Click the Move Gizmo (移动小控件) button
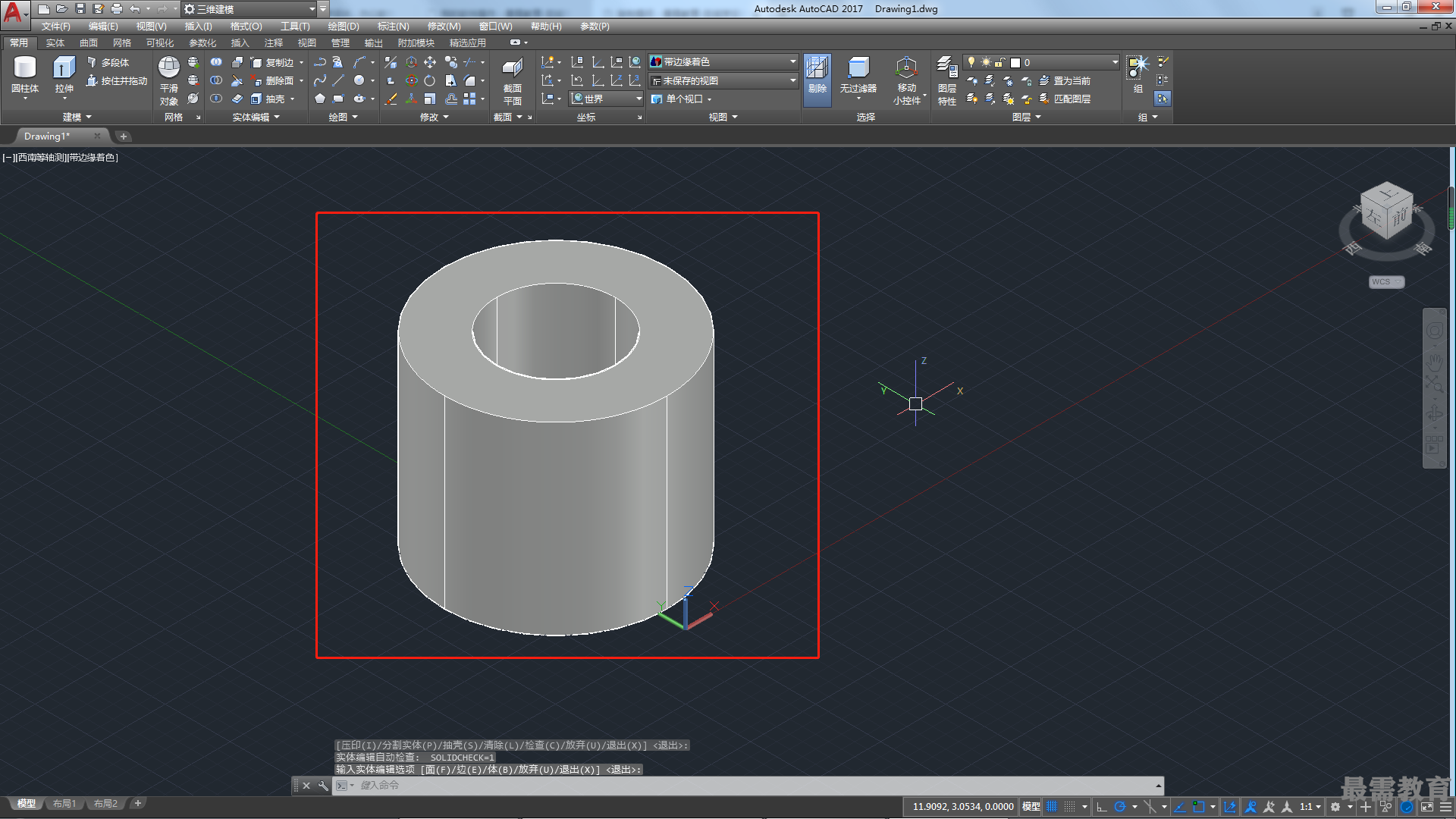This screenshot has height=819, width=1456. pos(907,80)
